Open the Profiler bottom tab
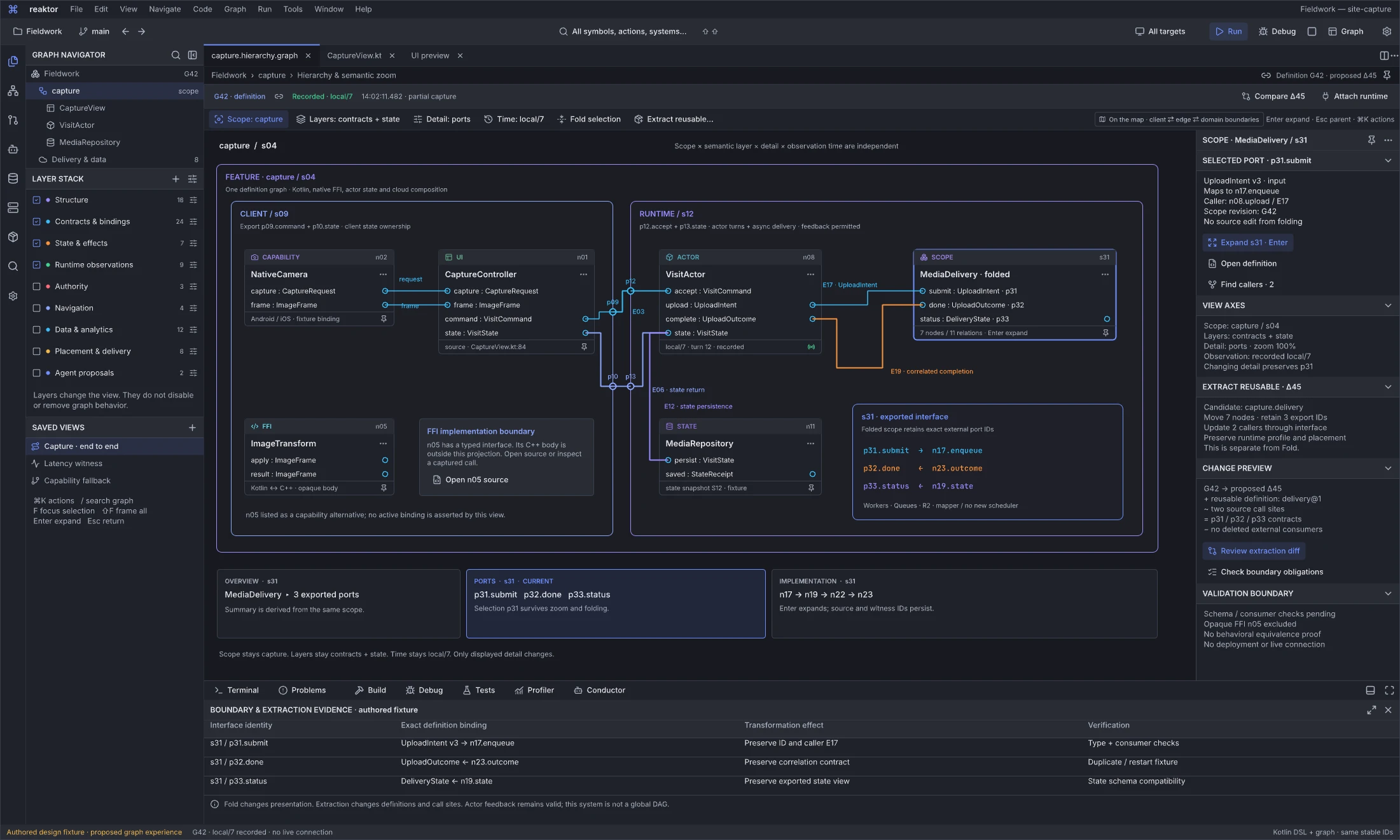The image size is (1400, 840). (x=534, y=691)
